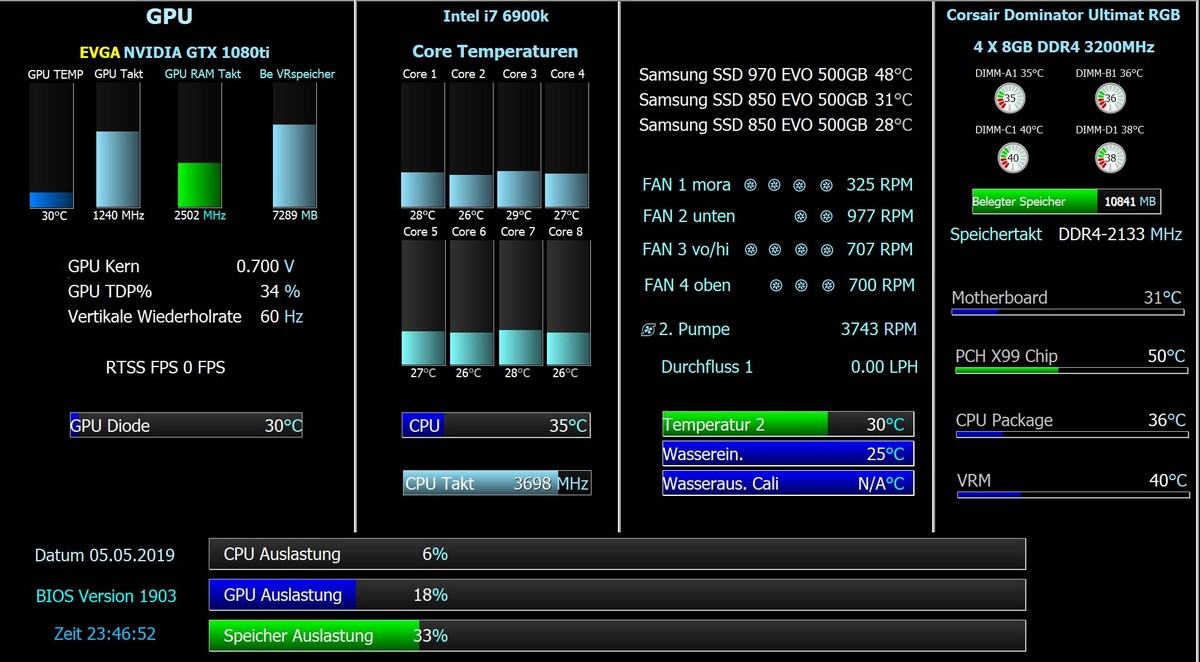The image size is (1200, 662).
Task: Click the Wasserein. 25°C bar
Action: click(788, 454)
